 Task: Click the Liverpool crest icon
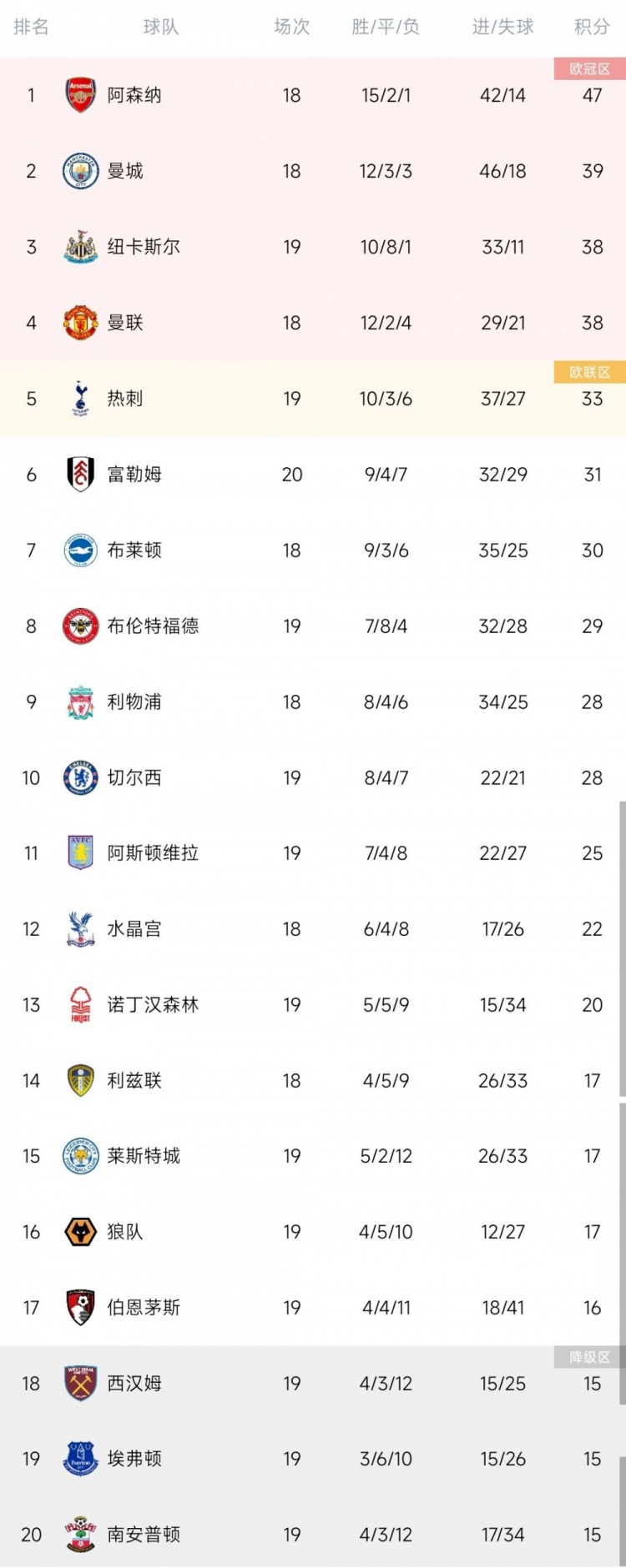click(x=81, y=702)
